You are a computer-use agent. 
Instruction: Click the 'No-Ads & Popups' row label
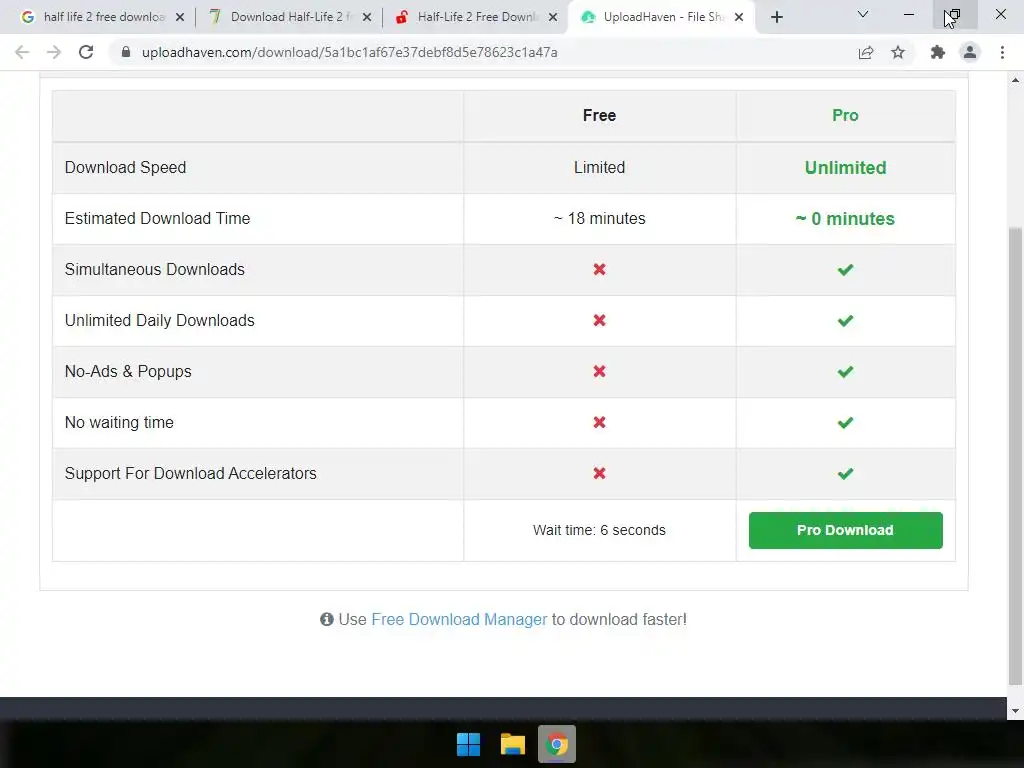pos(128,372)
